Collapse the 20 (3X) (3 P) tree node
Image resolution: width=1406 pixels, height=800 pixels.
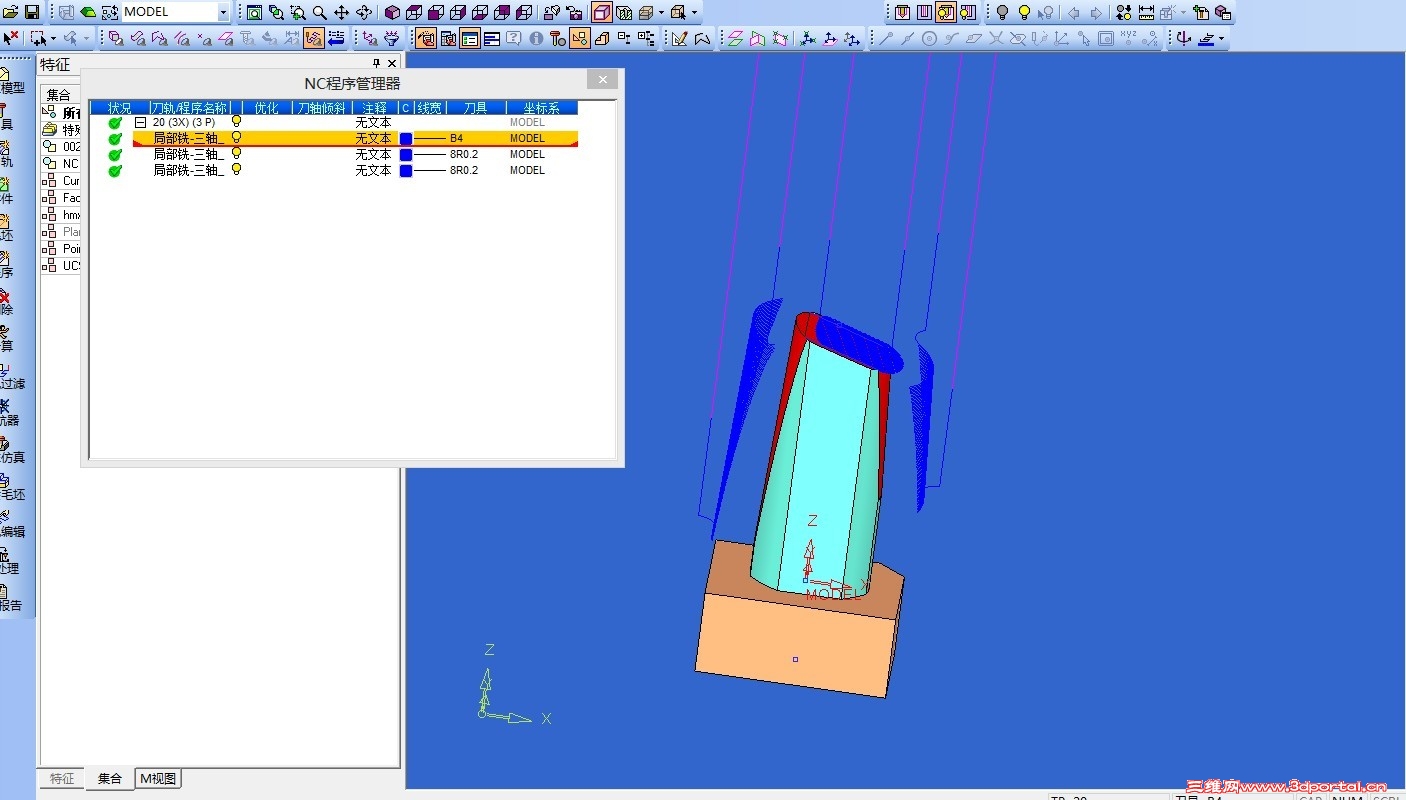tap(141, 122)
